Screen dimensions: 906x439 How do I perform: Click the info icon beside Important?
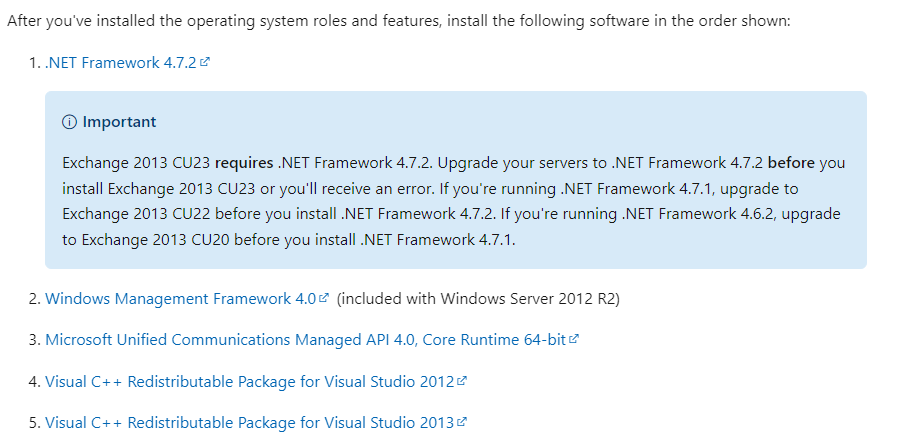pos(69,122)
